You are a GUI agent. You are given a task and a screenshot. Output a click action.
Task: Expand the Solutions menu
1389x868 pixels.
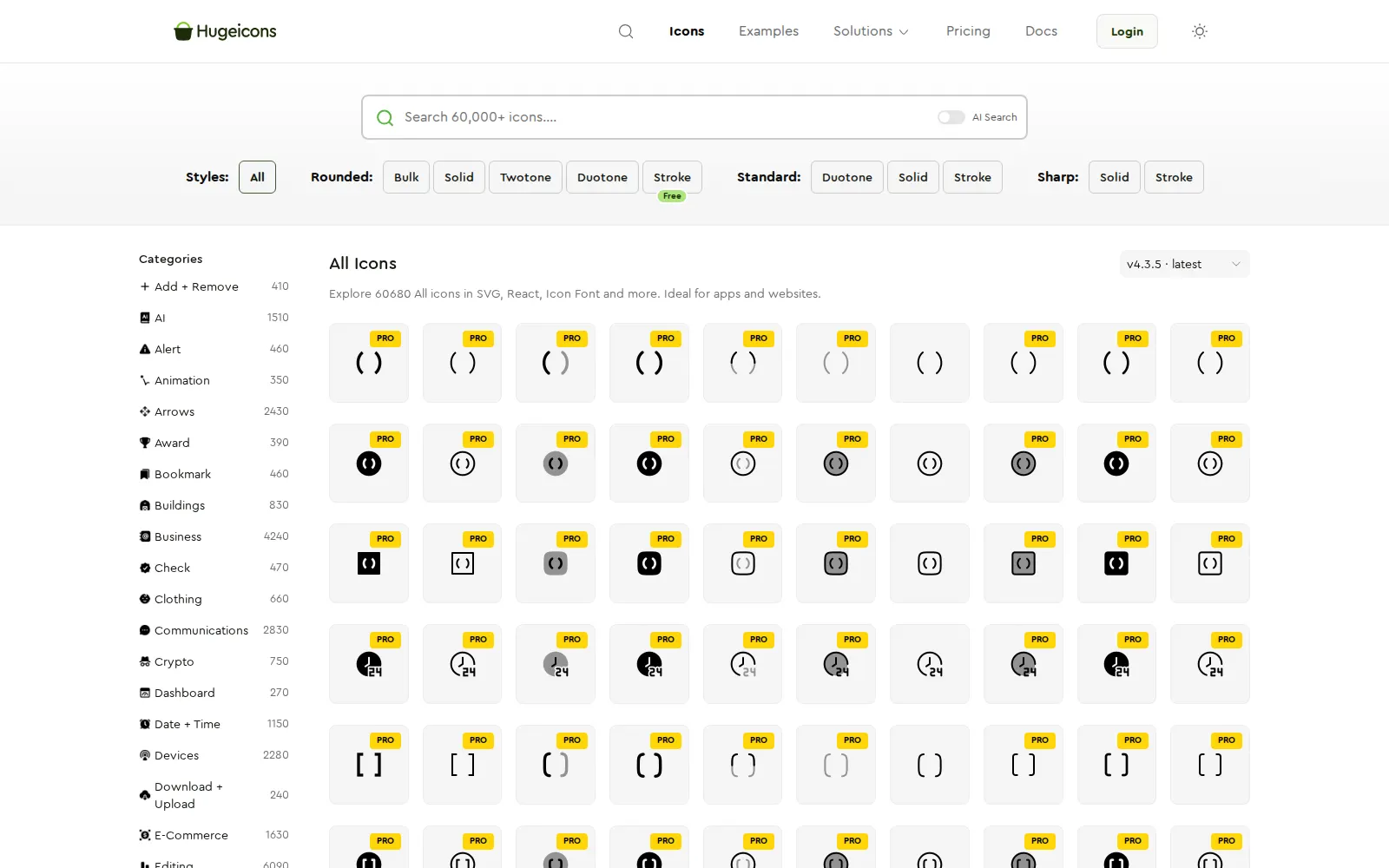coord(872,31)
